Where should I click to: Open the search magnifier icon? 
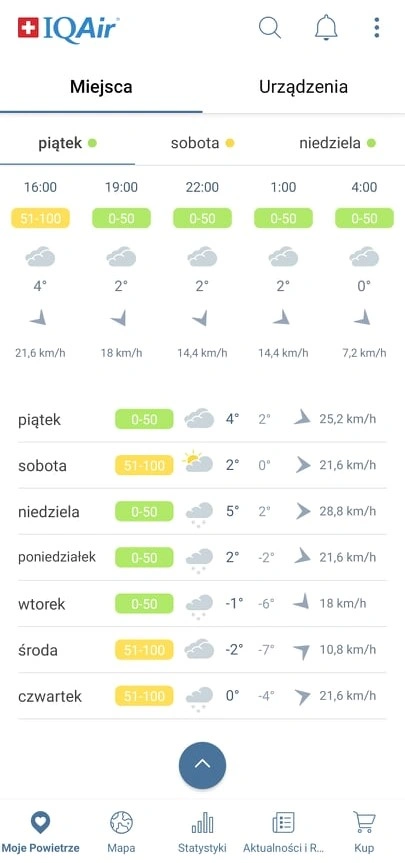270,27
